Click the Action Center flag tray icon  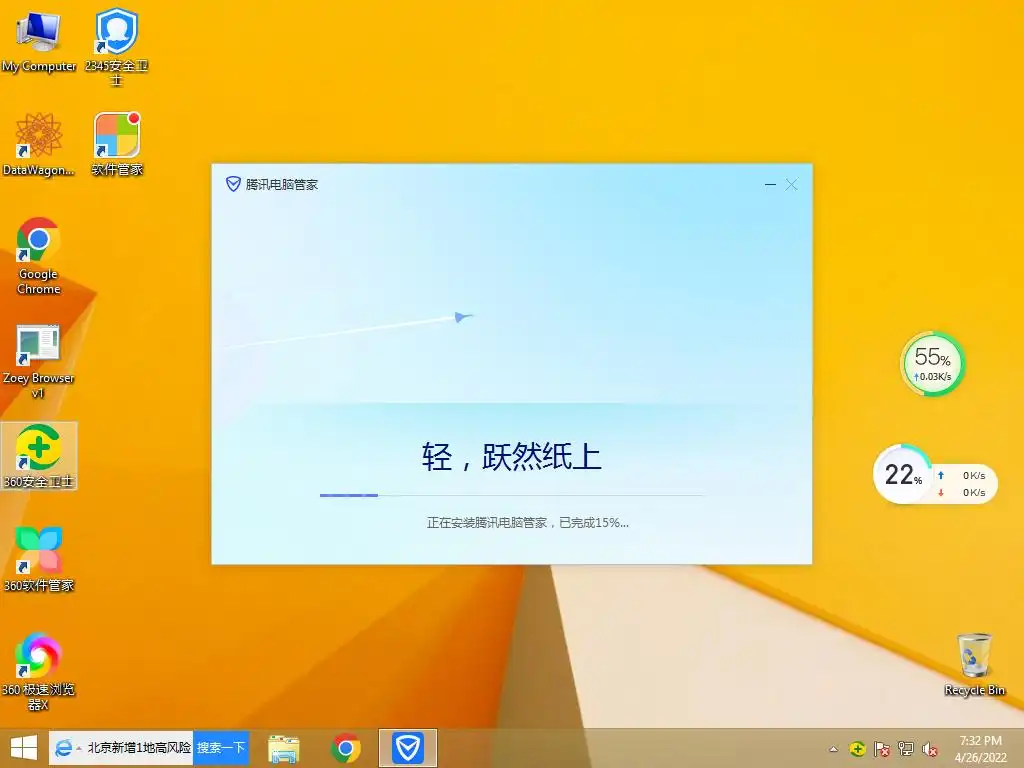[x=882, y=749]
